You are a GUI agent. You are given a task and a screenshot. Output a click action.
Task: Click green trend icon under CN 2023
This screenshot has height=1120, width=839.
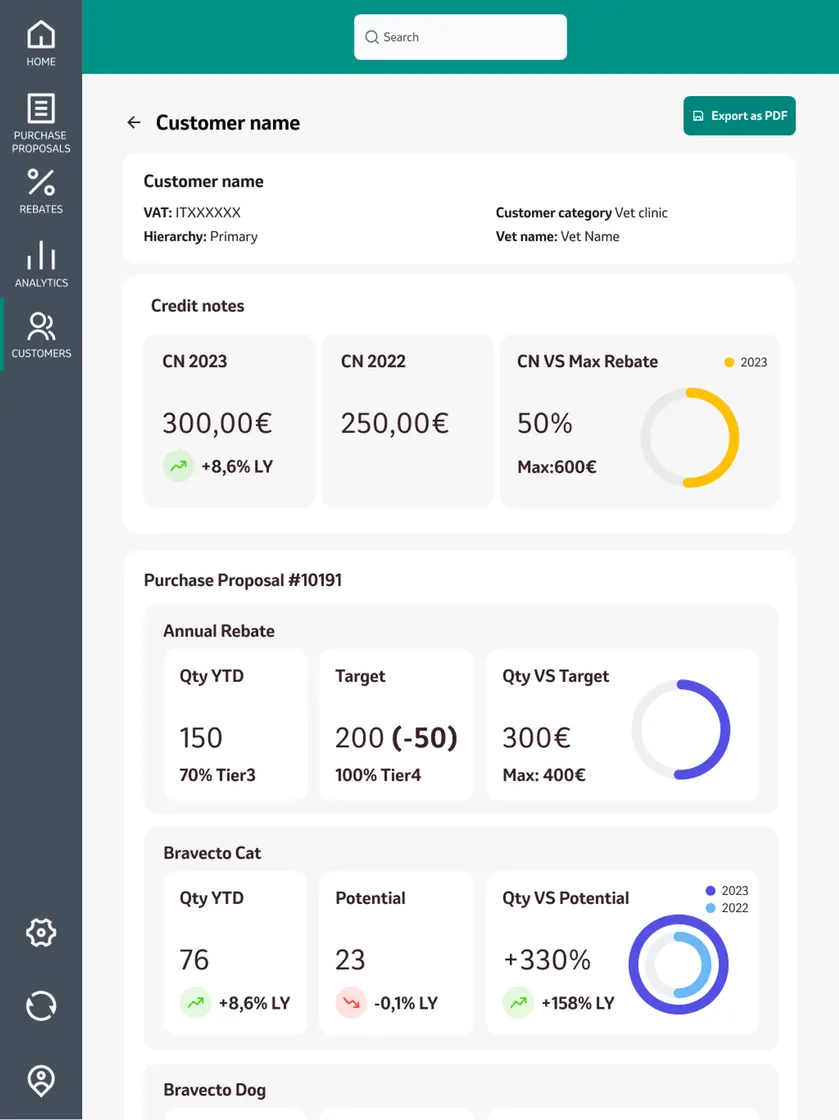178,466
